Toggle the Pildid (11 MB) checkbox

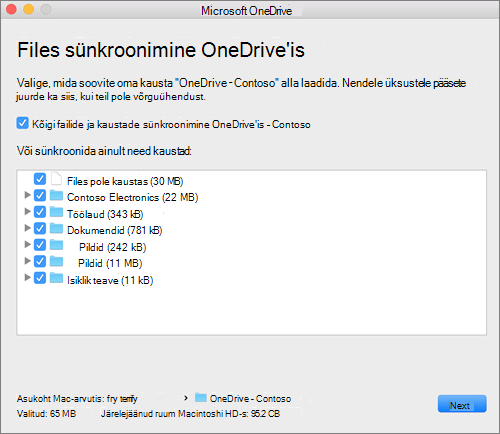[x=40, y=261]
